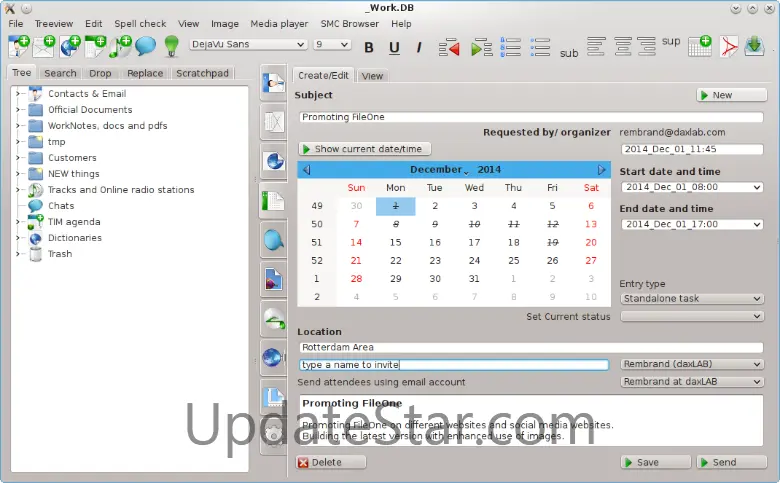
Task: Click the red PDF export icon
Action: pyautogui.click(x=729, y=47)
